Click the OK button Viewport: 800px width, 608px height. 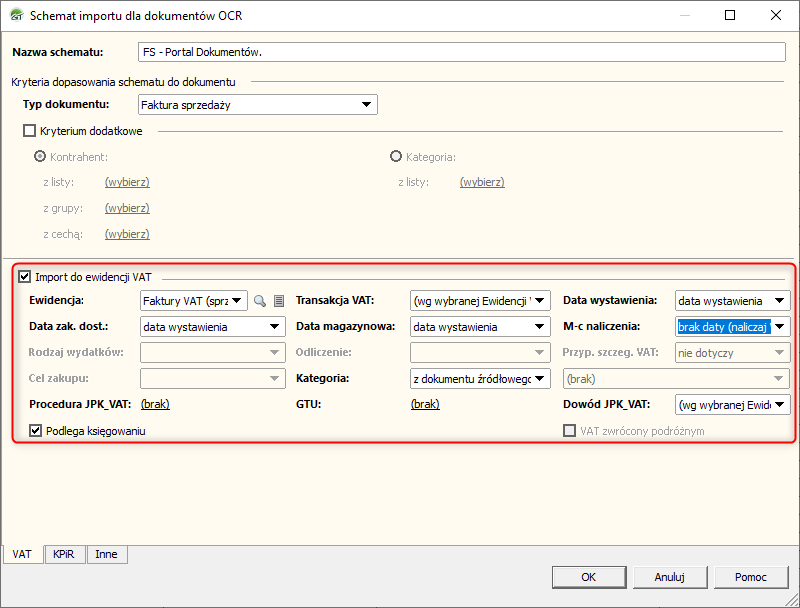click(x=589, y=577)
